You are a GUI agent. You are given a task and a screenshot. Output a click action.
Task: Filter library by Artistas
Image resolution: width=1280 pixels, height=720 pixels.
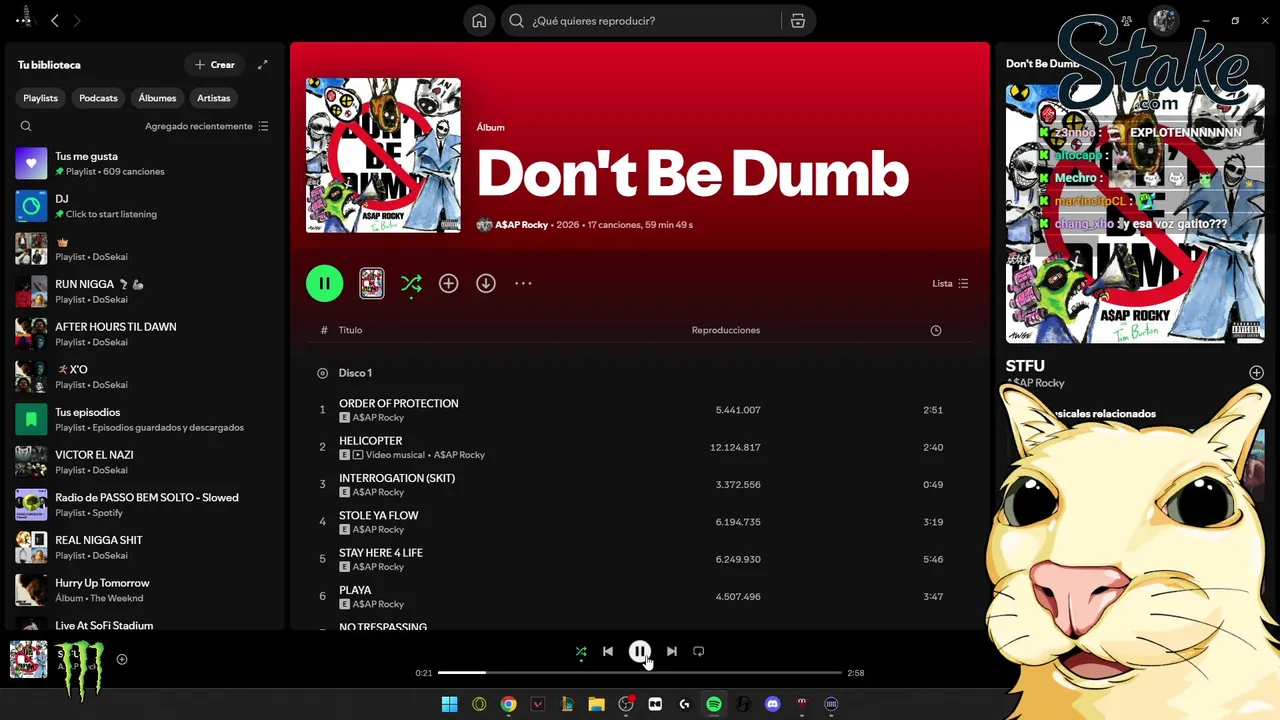tap(214, 98)
